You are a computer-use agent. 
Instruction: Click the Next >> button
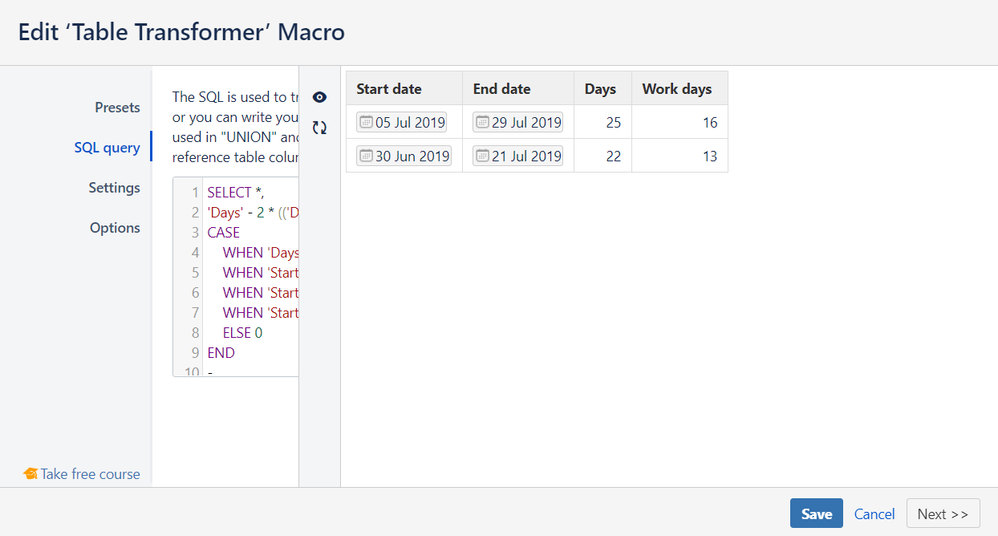pos(942,513)
